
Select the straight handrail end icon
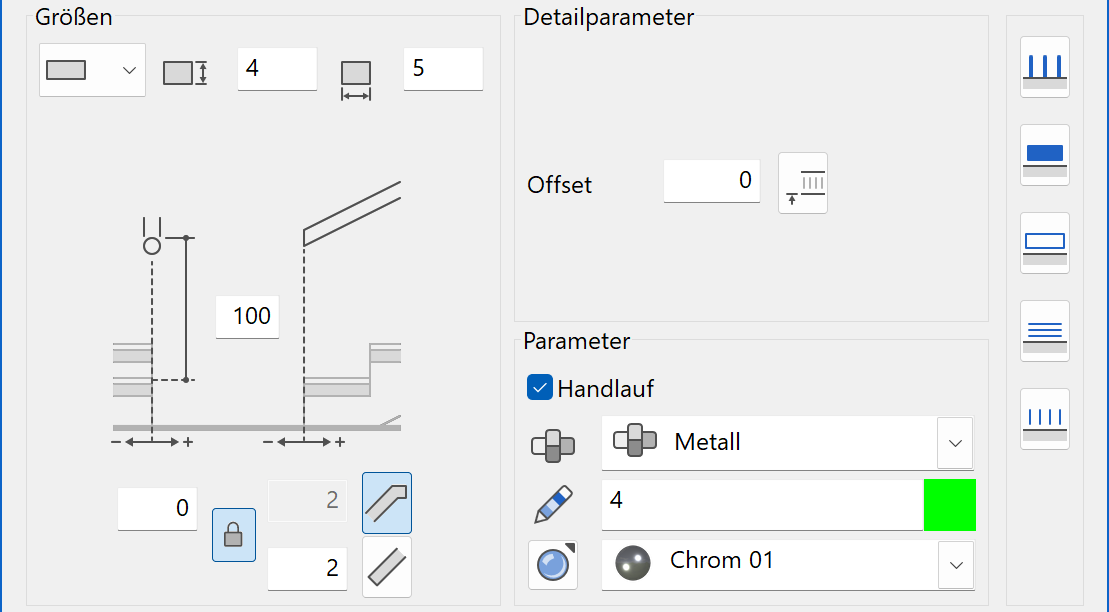[x=386, y=567]
